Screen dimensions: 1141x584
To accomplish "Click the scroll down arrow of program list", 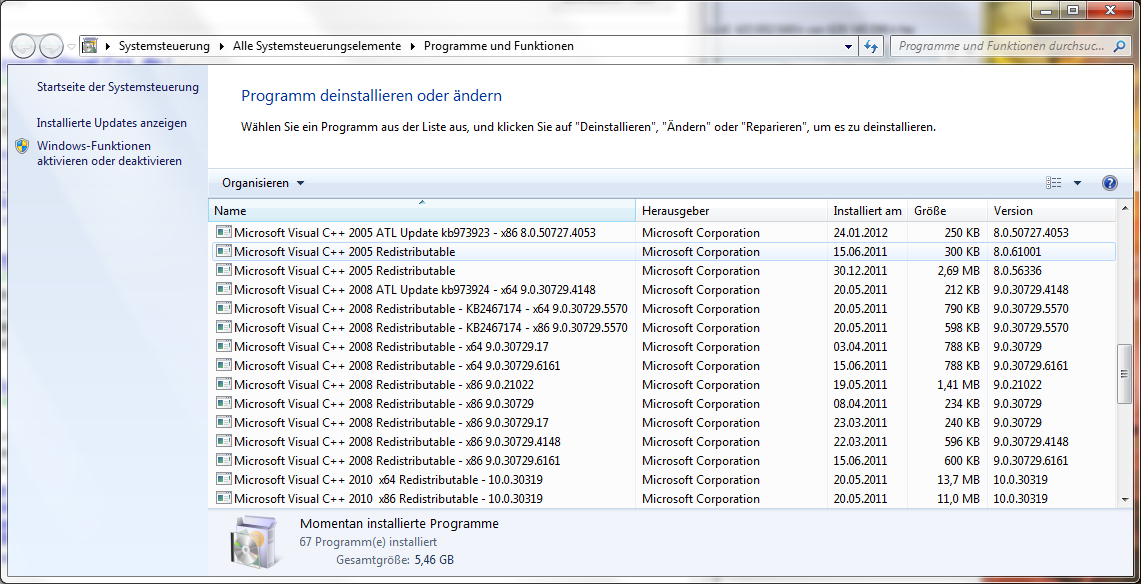I will (1125, 498).
